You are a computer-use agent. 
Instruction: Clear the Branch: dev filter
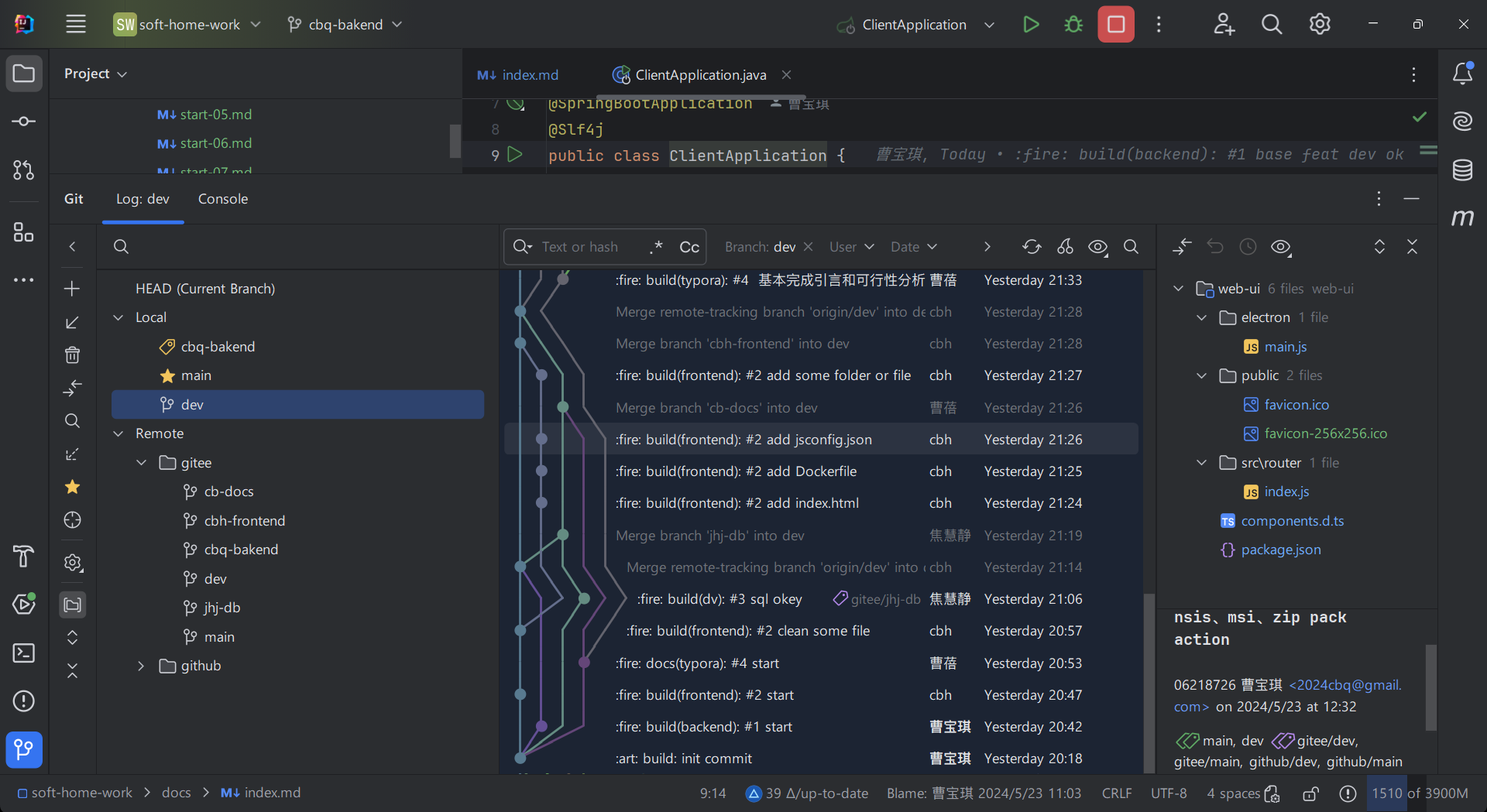pyautogui.click(x=808, y=246)
